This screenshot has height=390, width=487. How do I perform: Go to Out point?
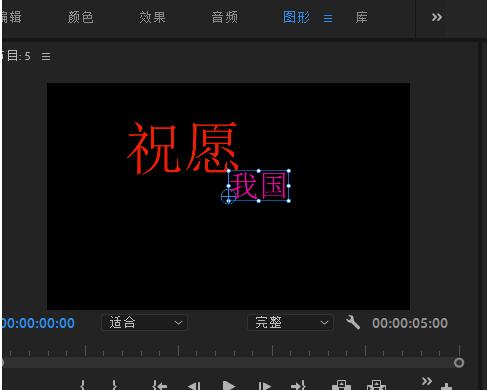click(298, 385)
